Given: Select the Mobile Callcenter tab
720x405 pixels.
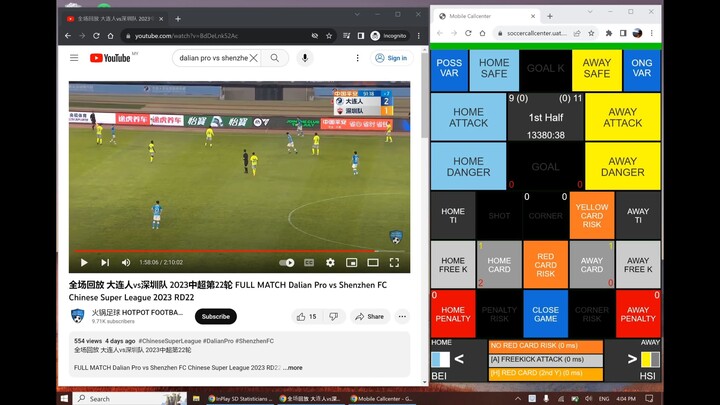Looking at the screenshot, I should (x=487, y=16).
